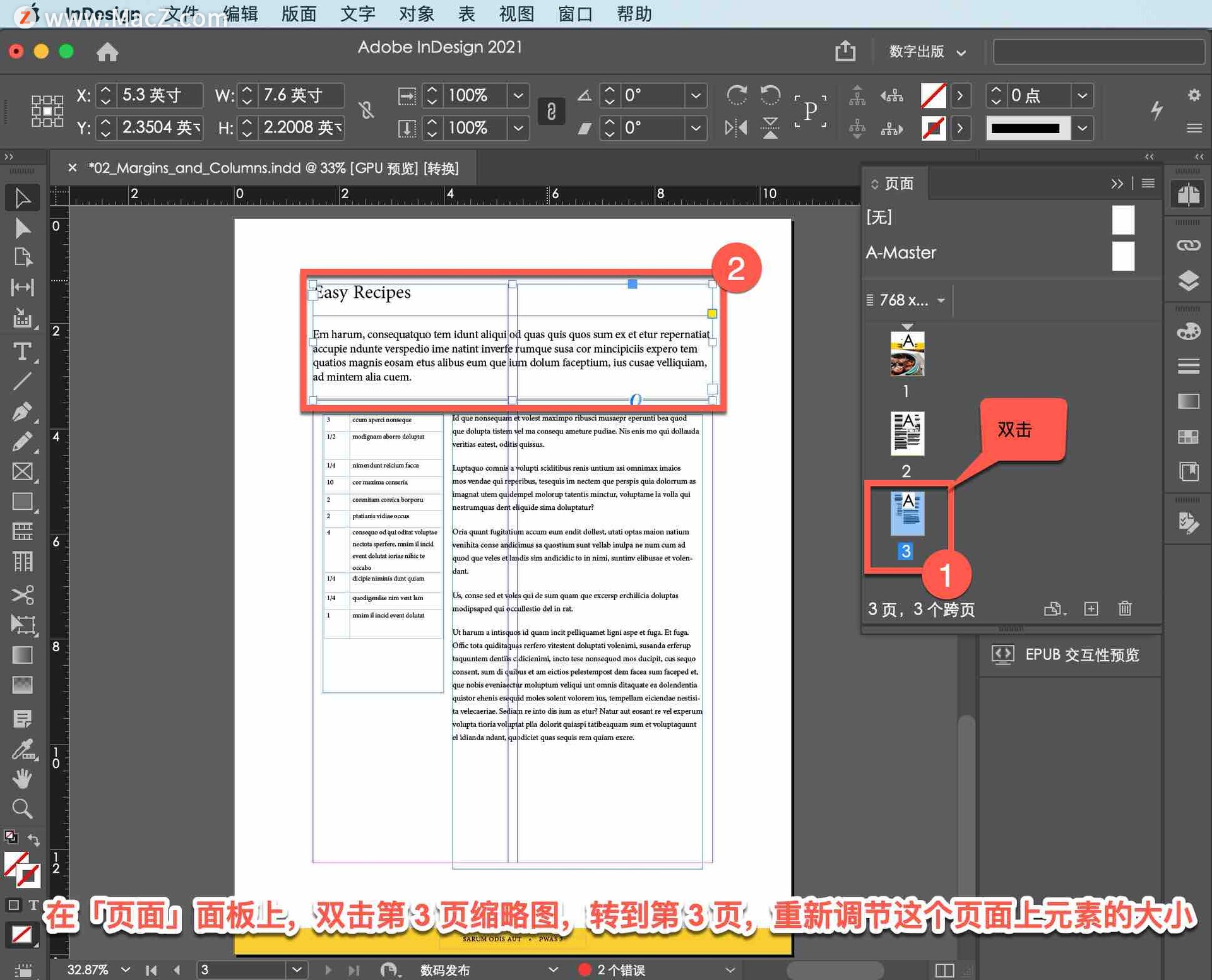
Task: Click the fill color swatch in control bar
Action: (933, 95)
